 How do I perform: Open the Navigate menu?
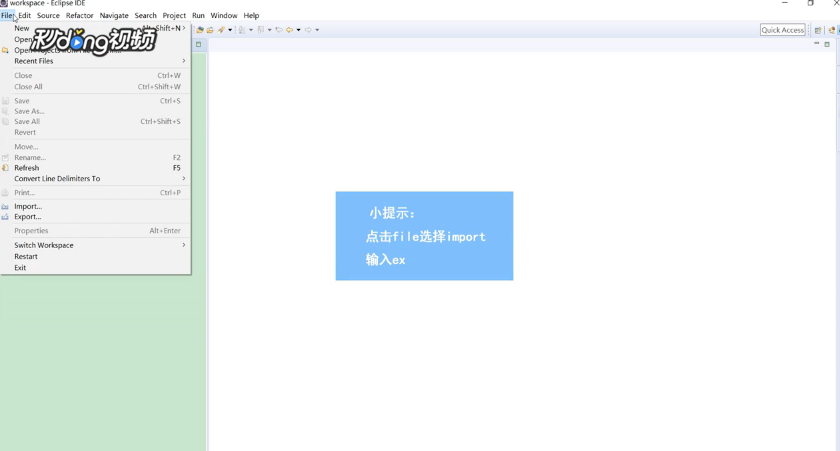click(x=114, y=16)
